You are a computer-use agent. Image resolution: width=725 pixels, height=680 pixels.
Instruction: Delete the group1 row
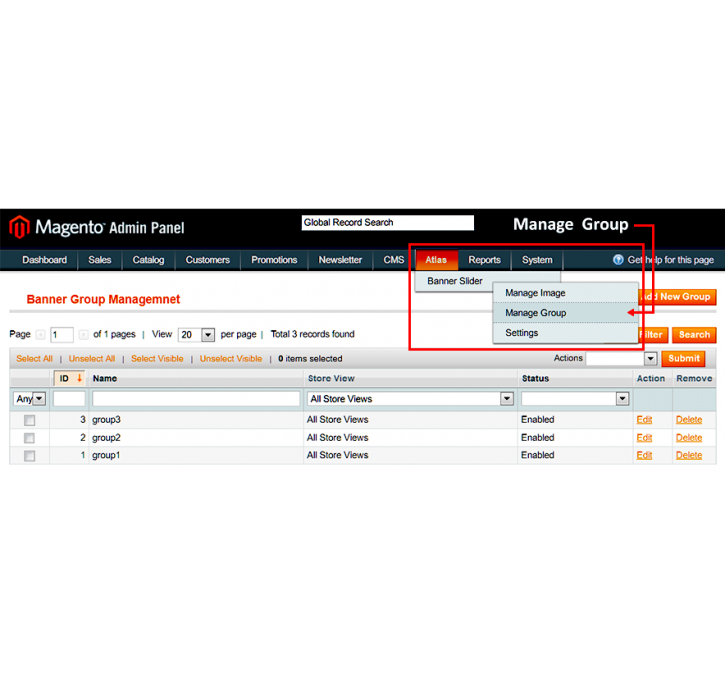click(689, 455)
